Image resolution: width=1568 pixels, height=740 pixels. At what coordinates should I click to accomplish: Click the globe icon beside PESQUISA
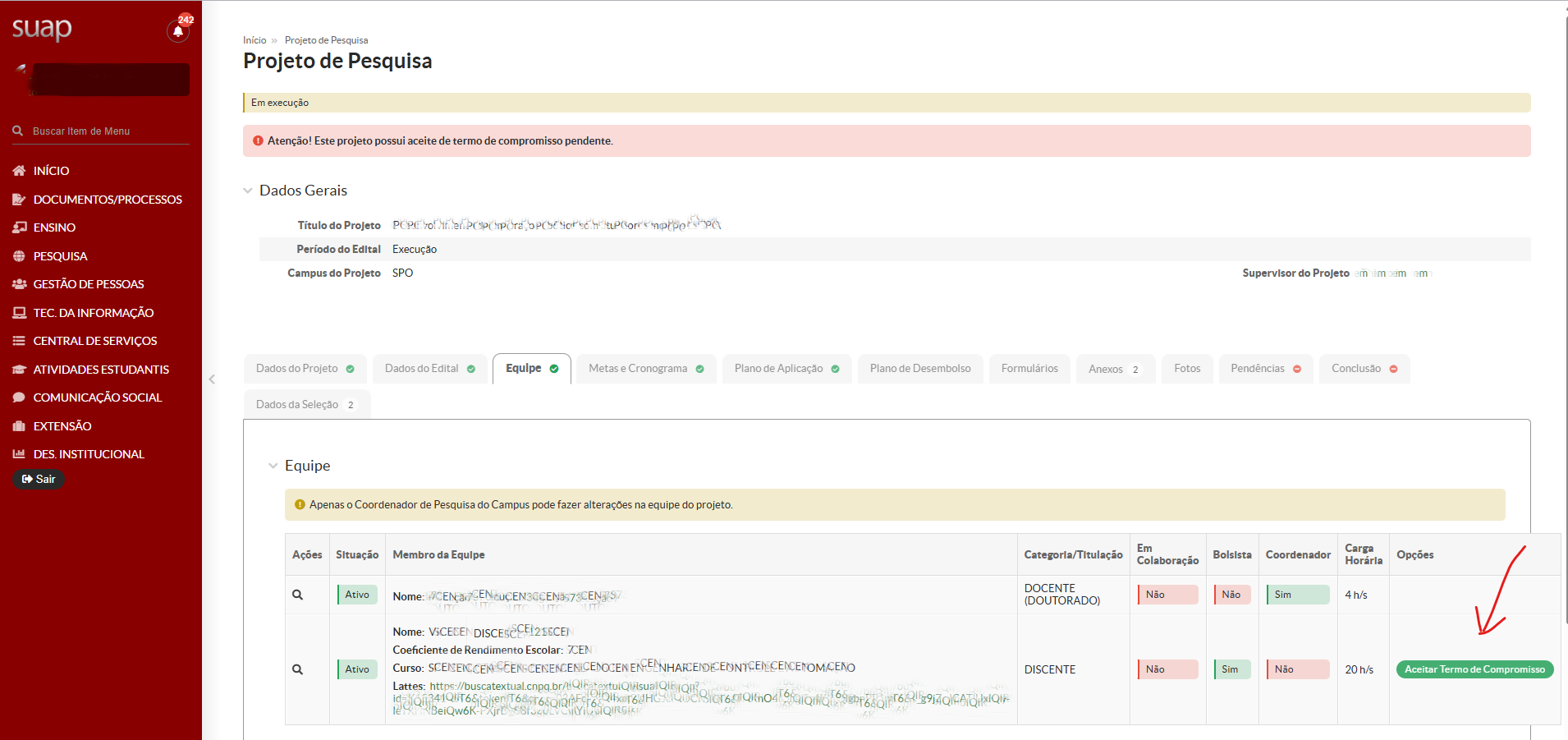pyautogui.click(x=19, y=256)
